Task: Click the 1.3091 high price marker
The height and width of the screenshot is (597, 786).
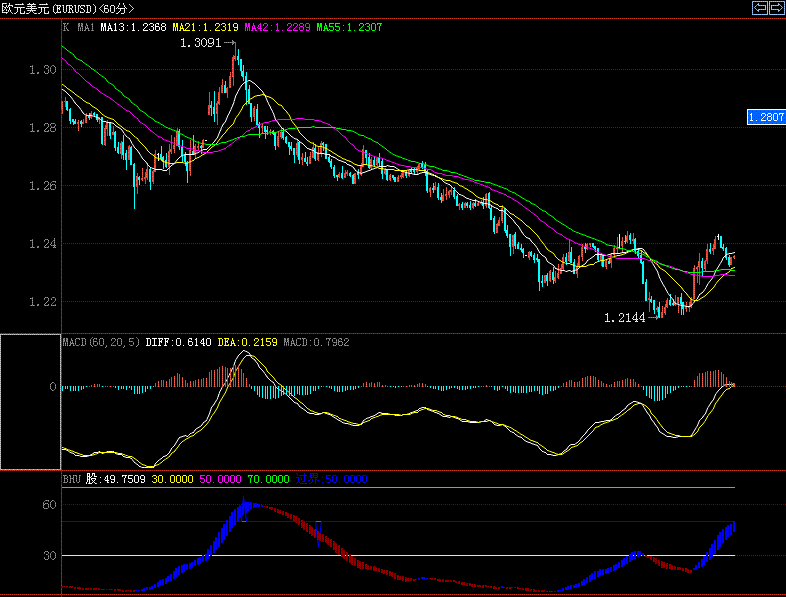Action: coord(201,44)
